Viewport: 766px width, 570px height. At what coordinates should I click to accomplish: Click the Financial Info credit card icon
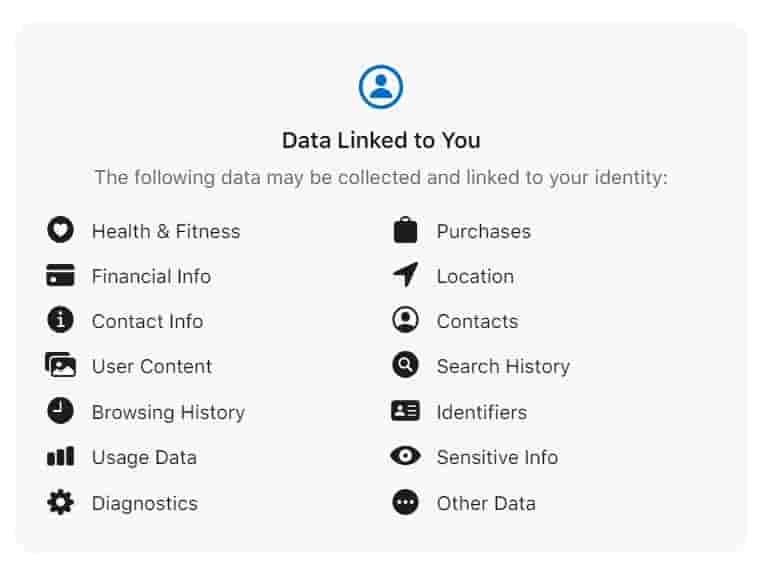pos(61,276)
